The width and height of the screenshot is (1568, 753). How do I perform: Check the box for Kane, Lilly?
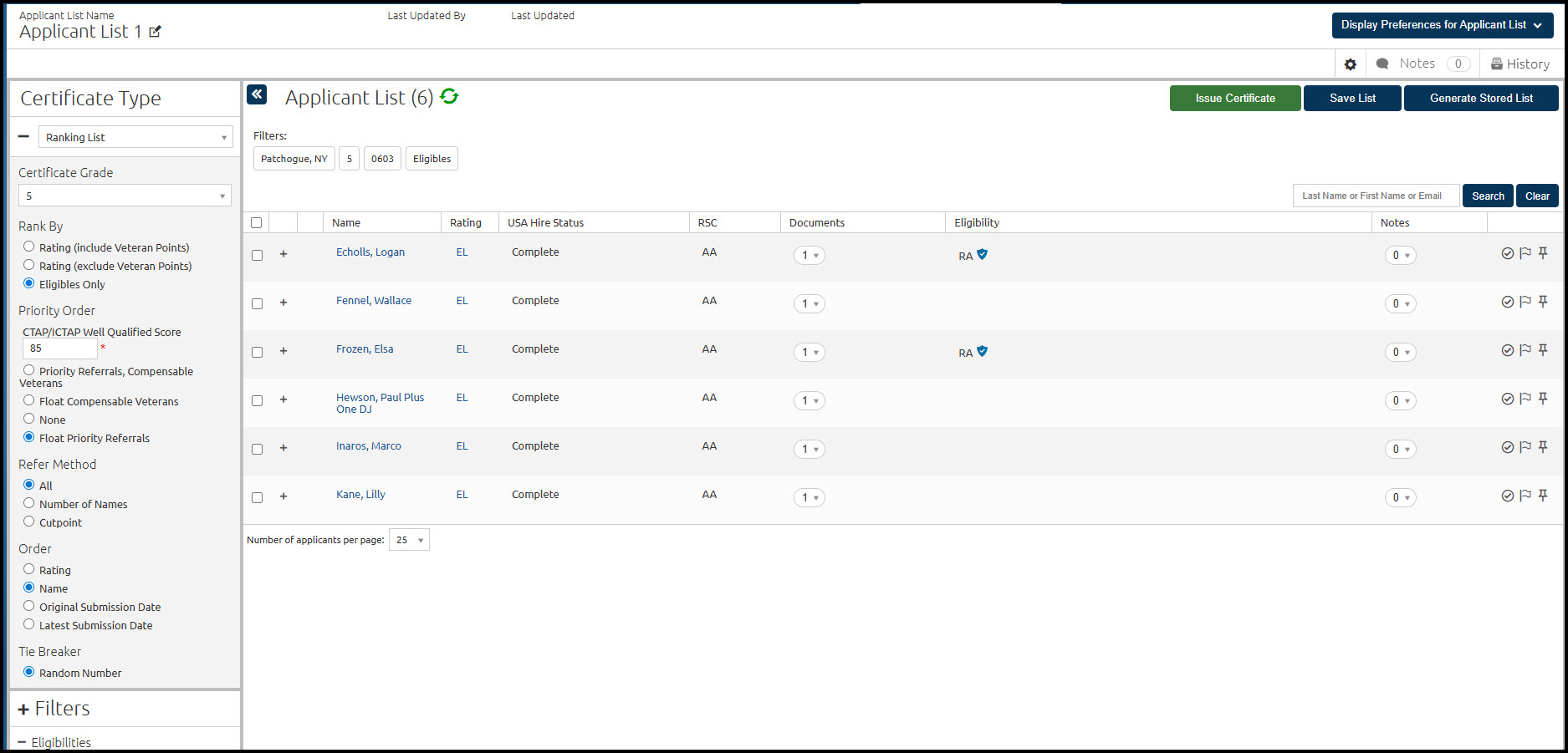[258, 497]
